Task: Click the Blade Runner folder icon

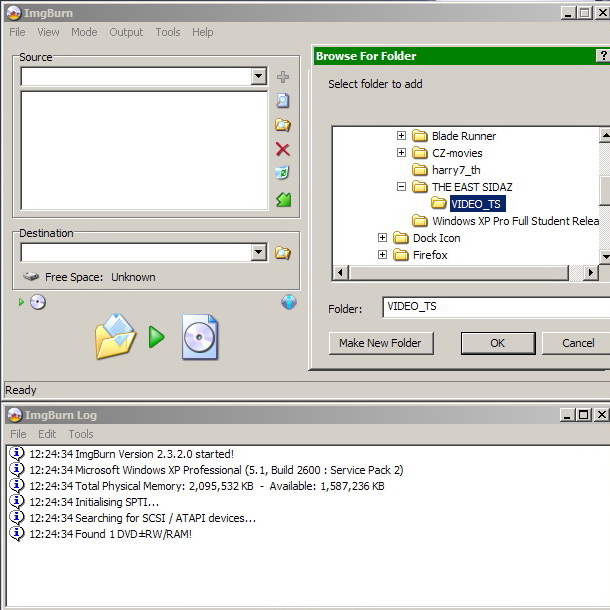Action: click(x=420, y=135)
